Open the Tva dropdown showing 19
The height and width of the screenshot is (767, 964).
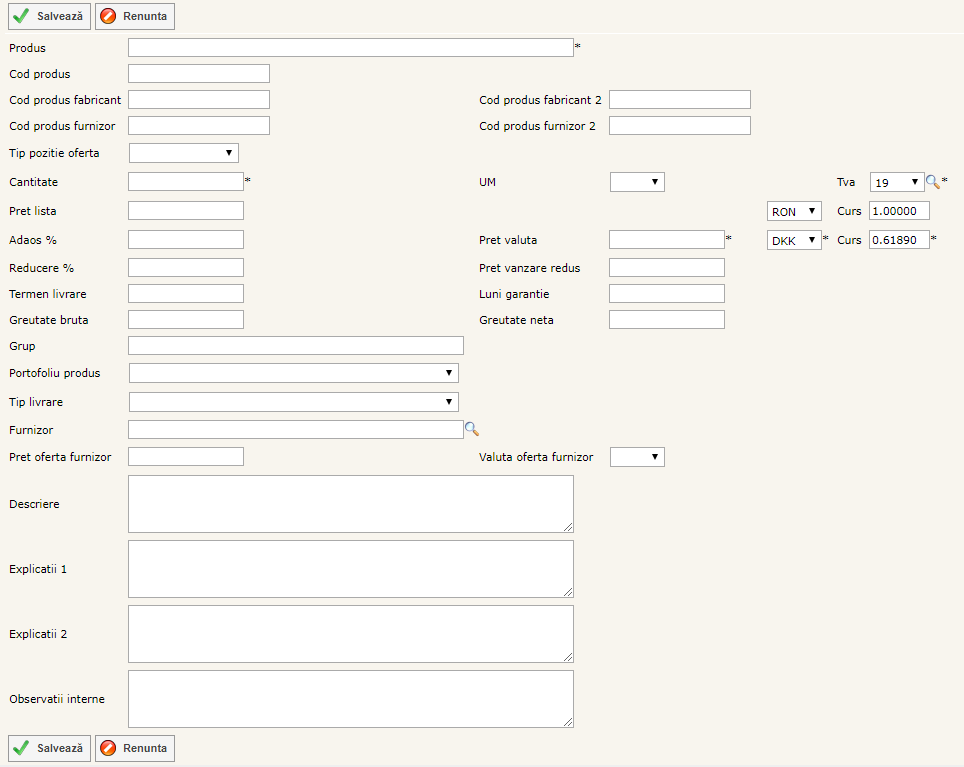(x=896, y=182)
